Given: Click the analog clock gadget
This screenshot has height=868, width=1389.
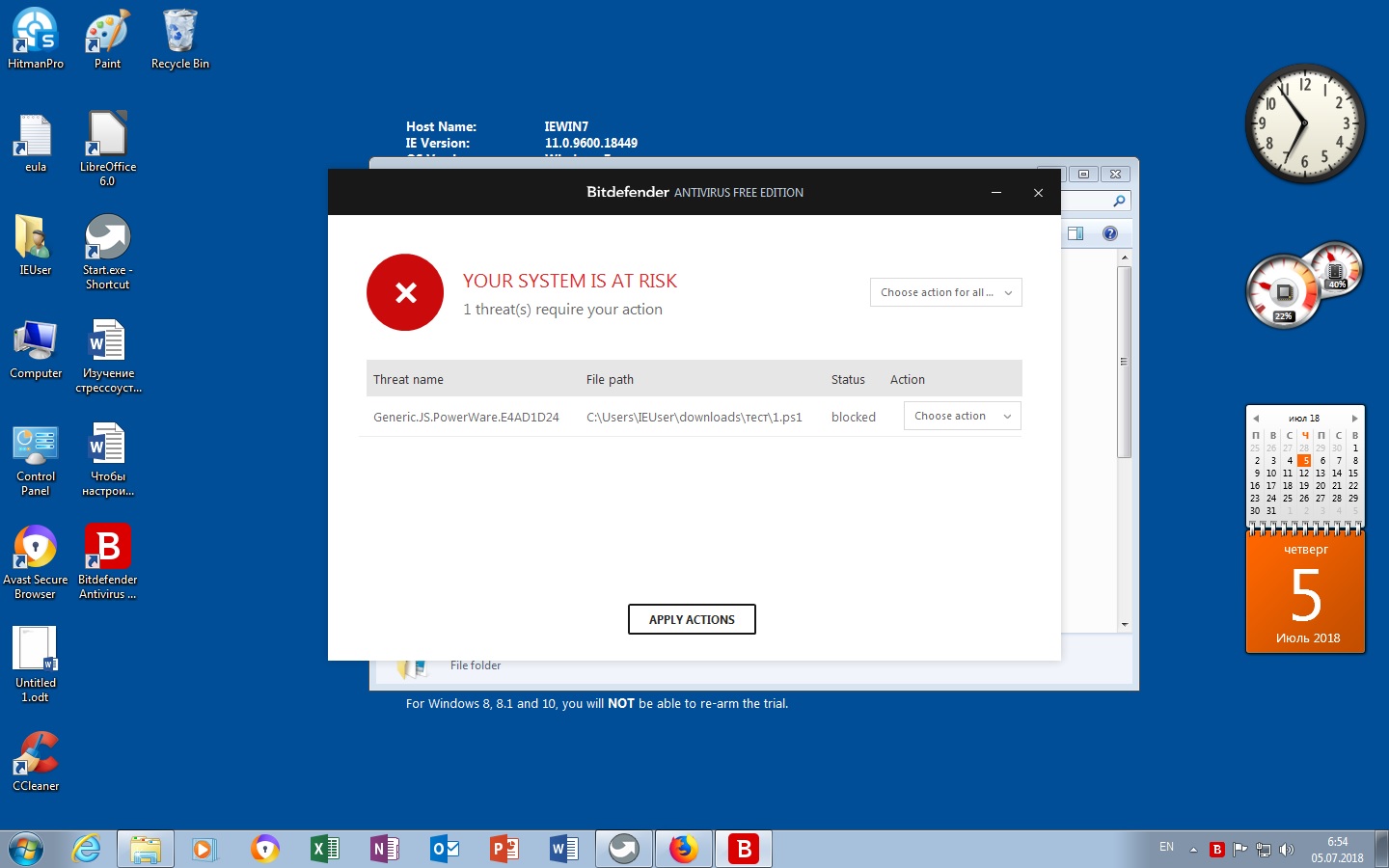Looking at the screenshot, I should point(1304,123).
